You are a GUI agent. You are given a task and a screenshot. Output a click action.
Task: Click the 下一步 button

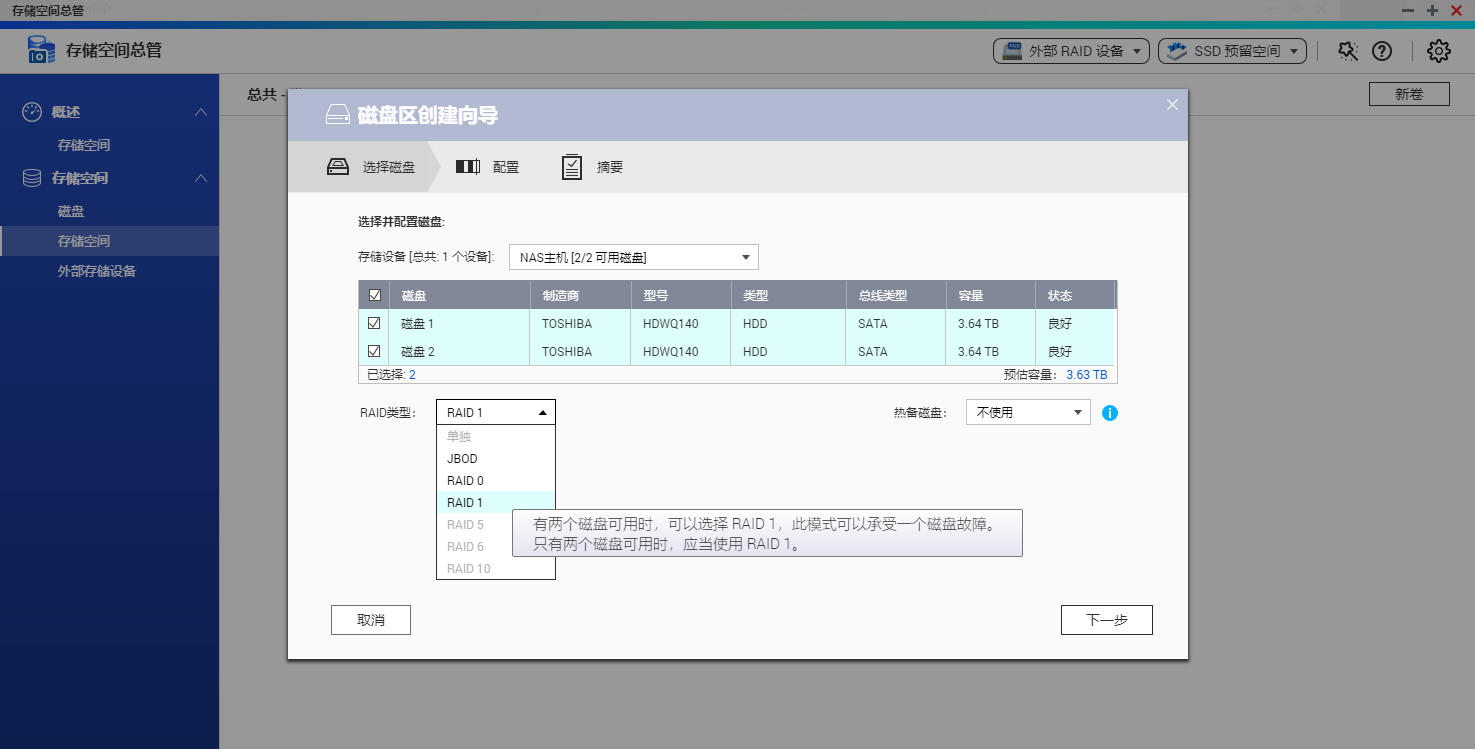point(1106,619)
